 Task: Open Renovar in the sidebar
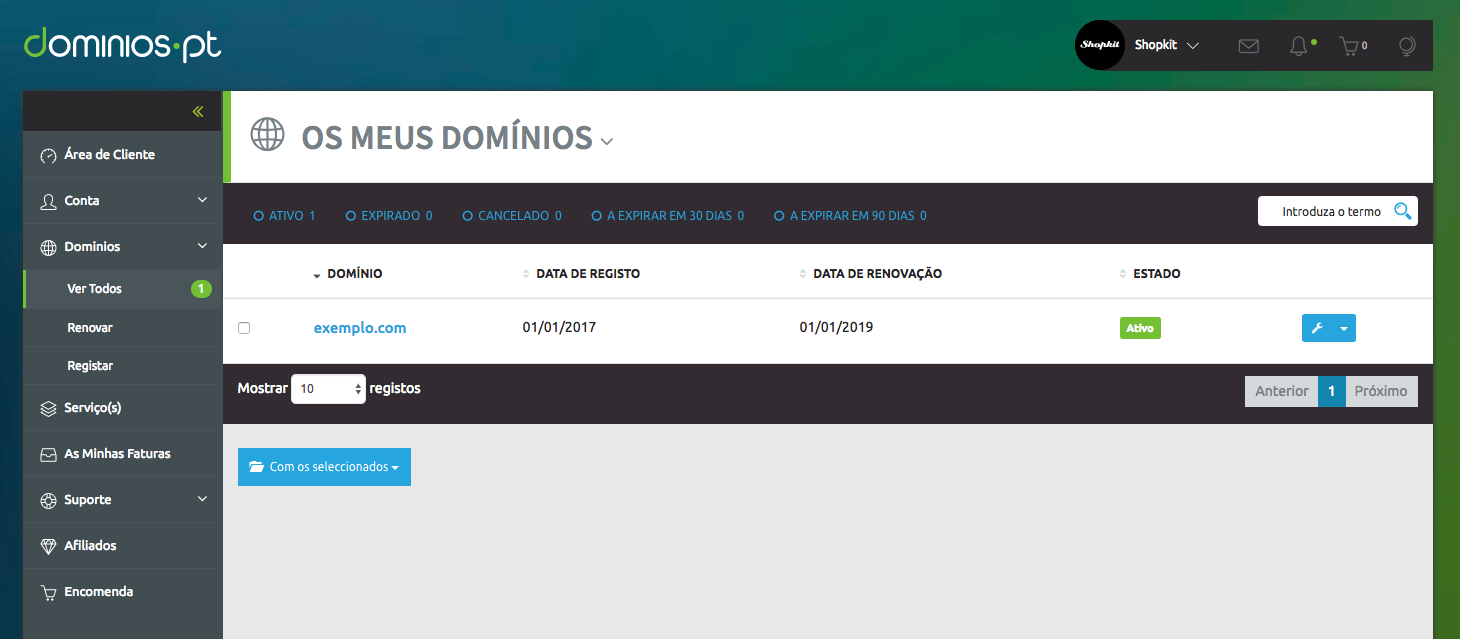90,328
